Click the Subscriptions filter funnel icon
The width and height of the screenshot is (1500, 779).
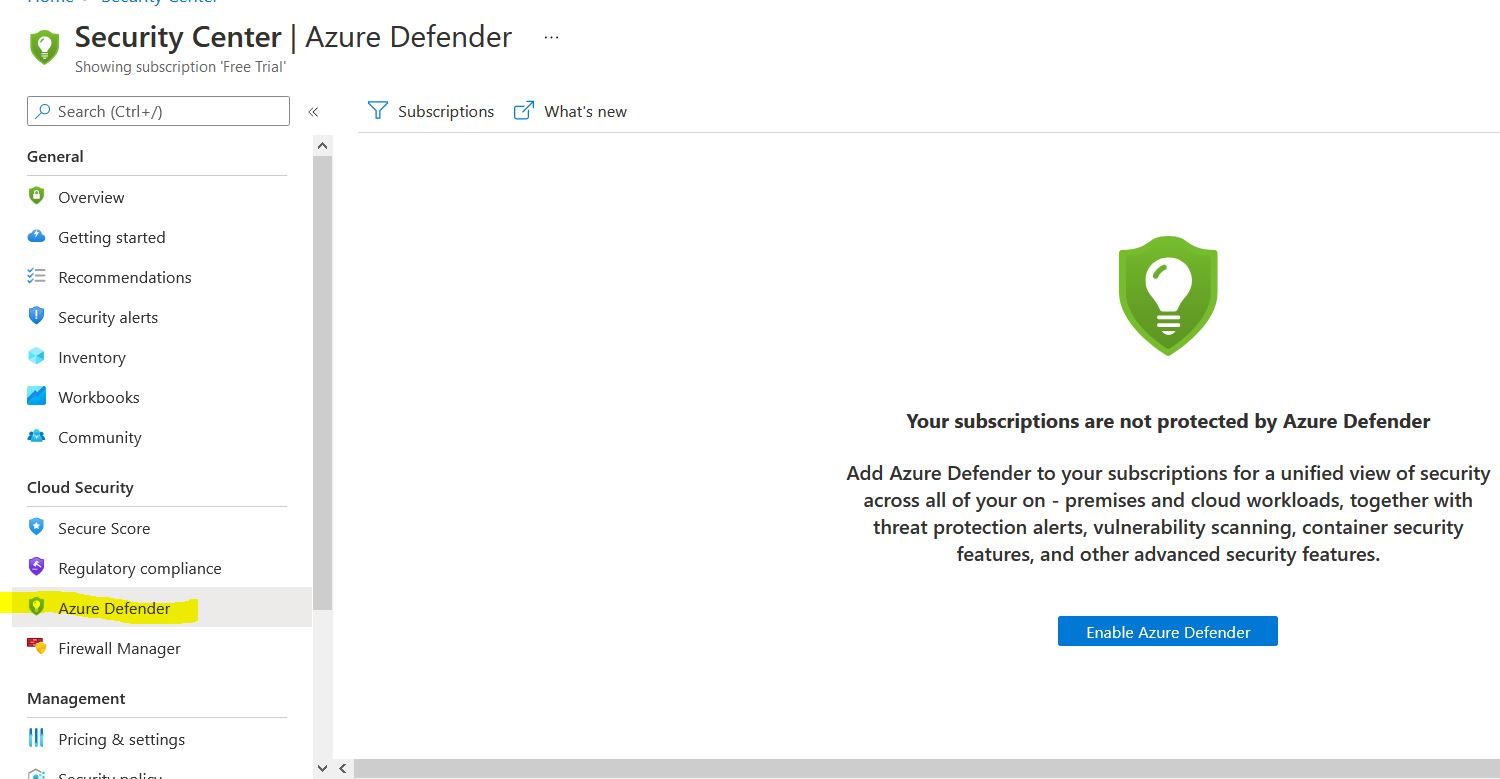coord(377,110)
